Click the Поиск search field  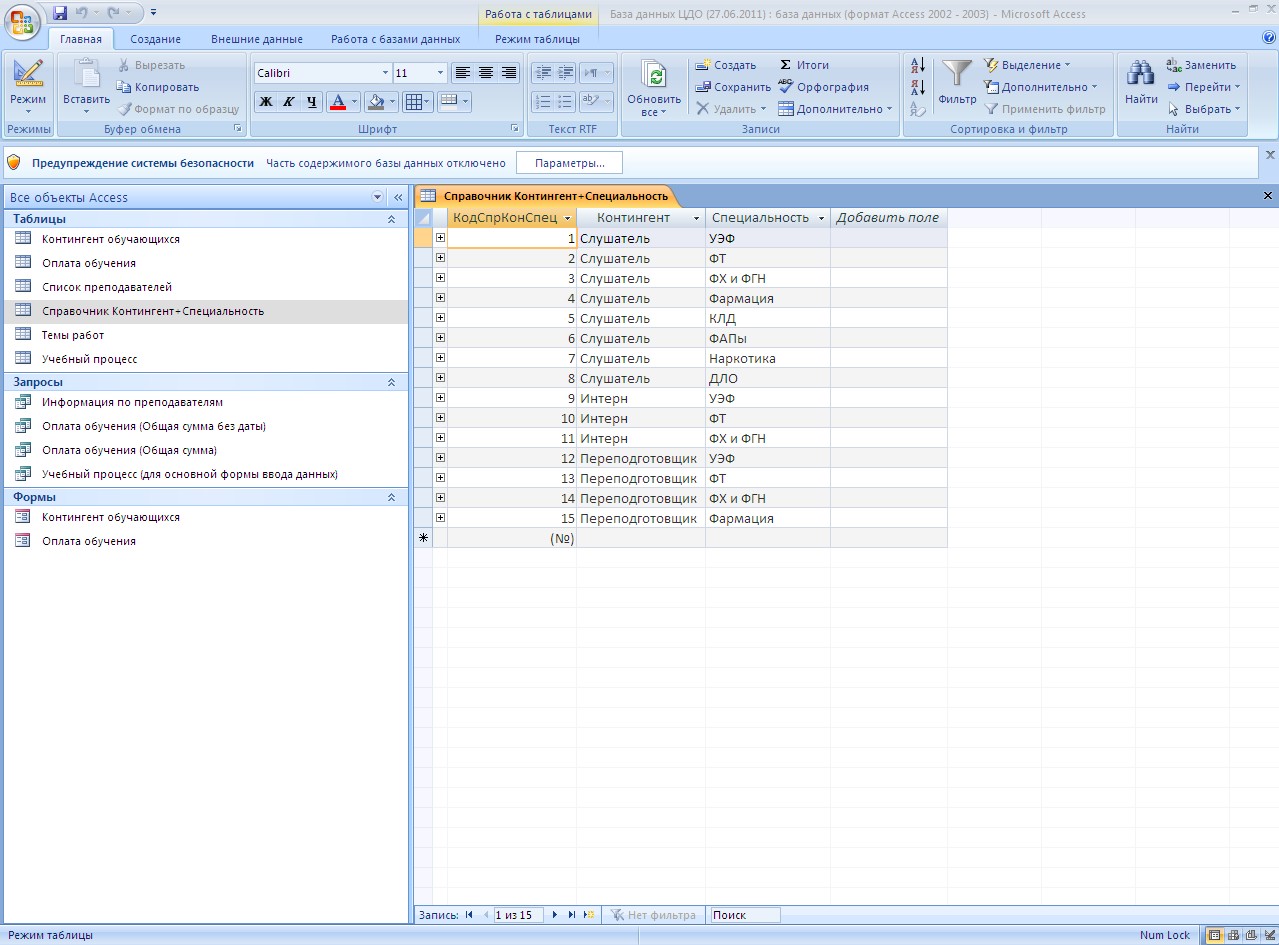click(745, 915)
